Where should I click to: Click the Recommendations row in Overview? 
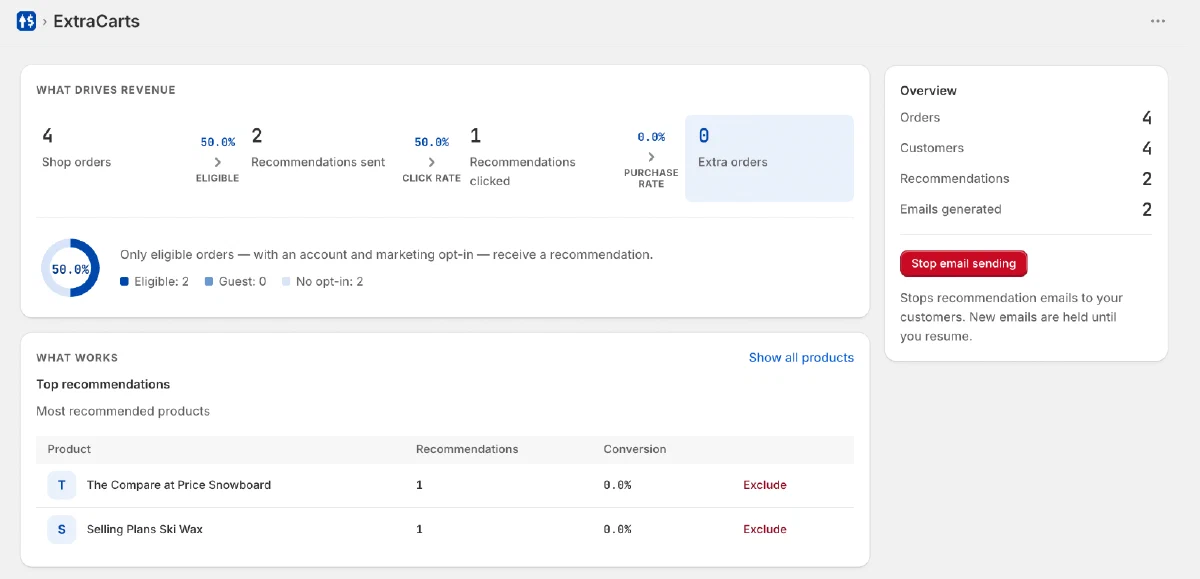click(1026, 179)
